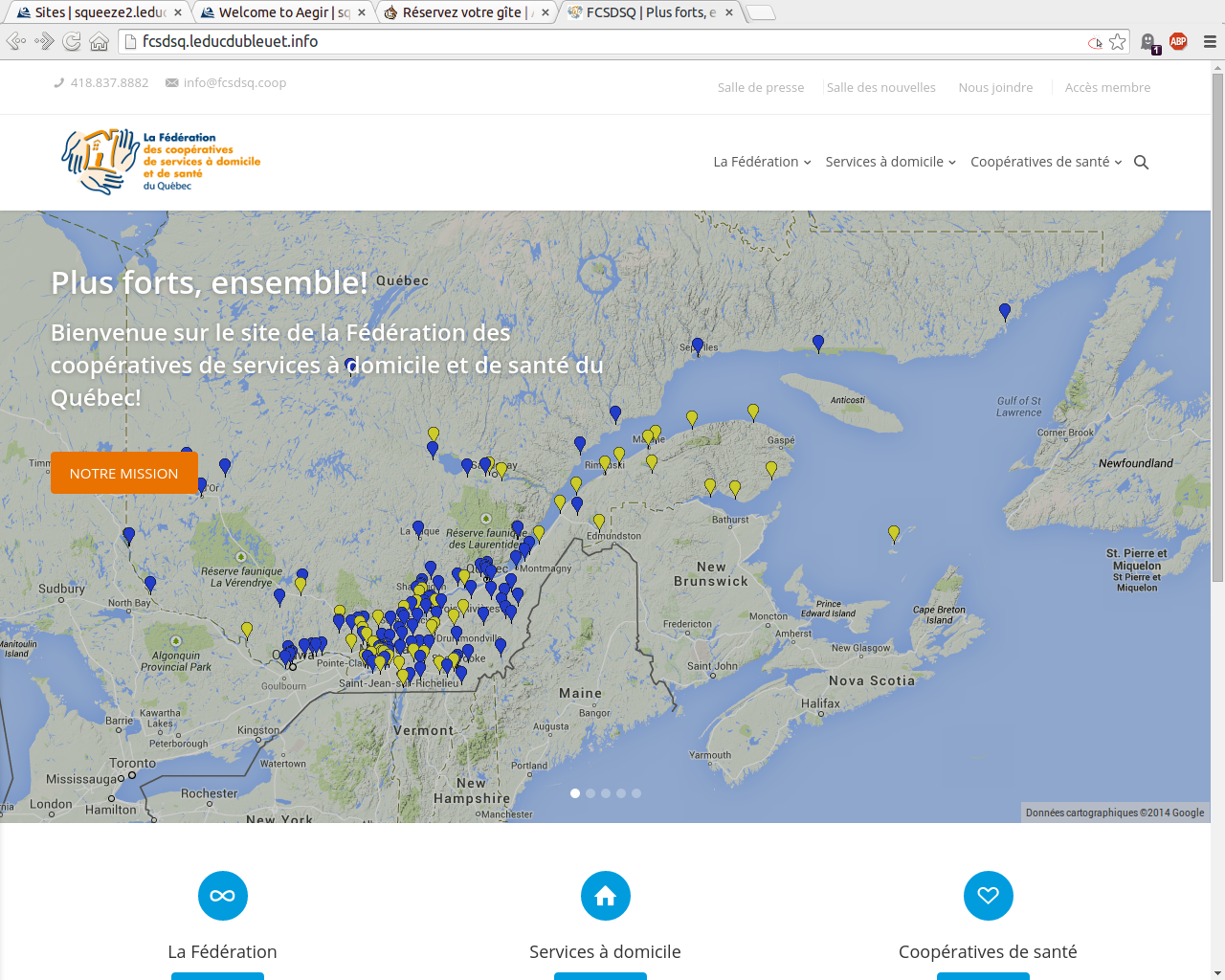
Task: Select the last slider pagination dot
Action: 636,793
